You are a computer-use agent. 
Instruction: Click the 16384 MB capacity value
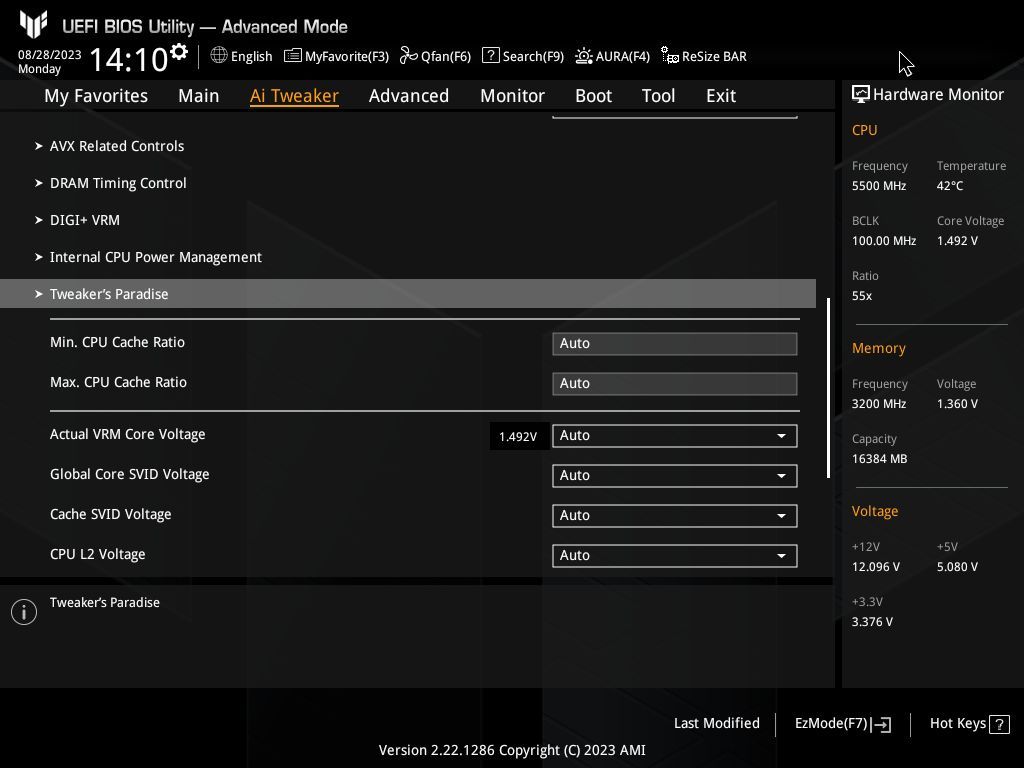tap(879, 458)
